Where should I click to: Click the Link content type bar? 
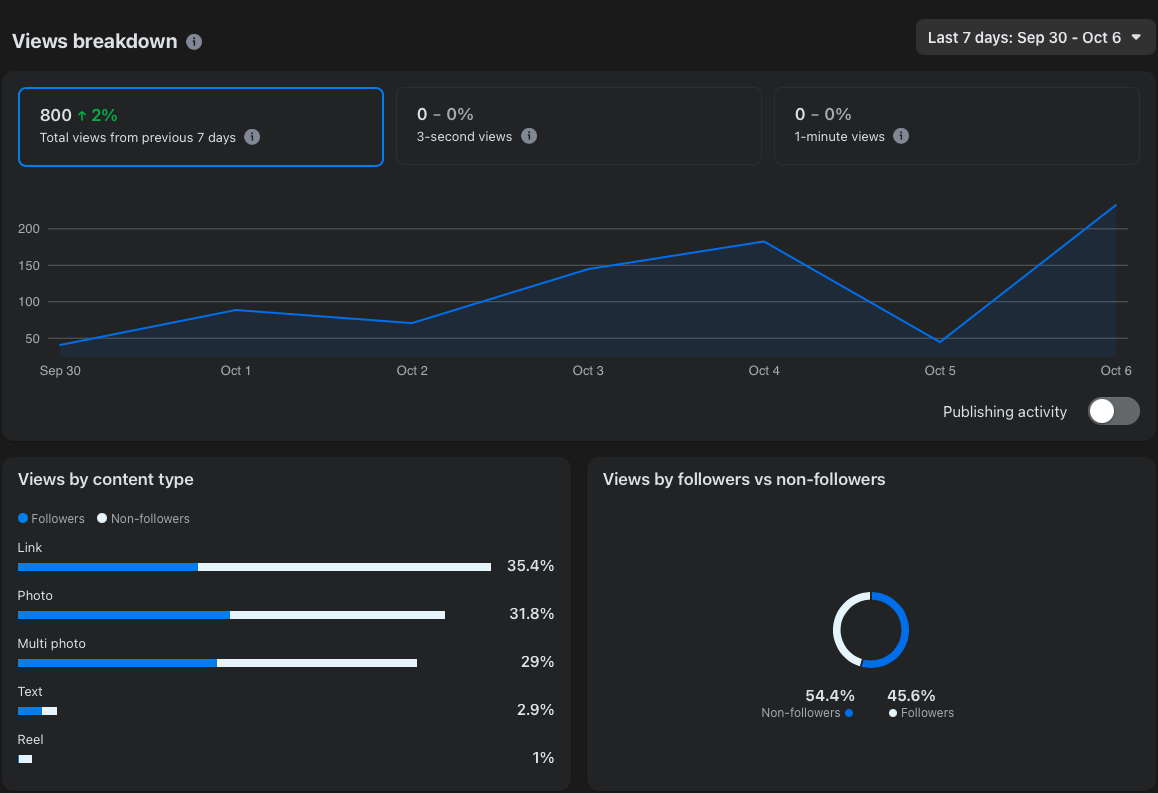(254, 567)
